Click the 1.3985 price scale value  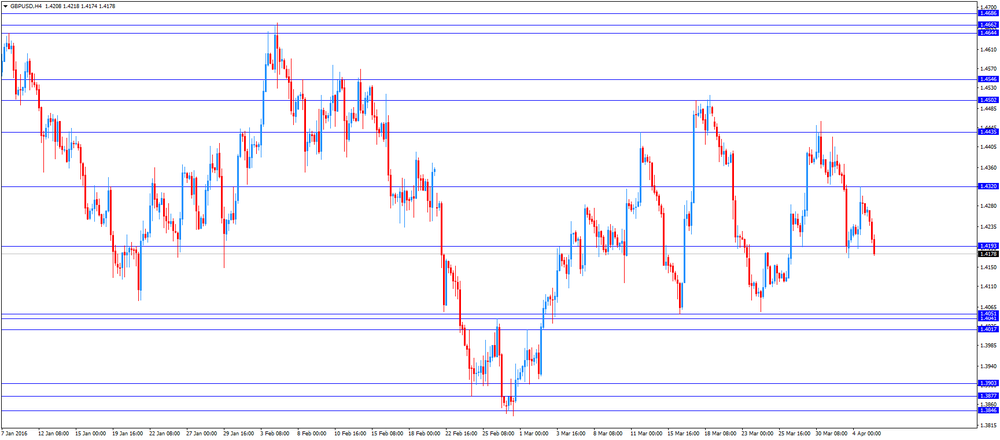(988, 346)
